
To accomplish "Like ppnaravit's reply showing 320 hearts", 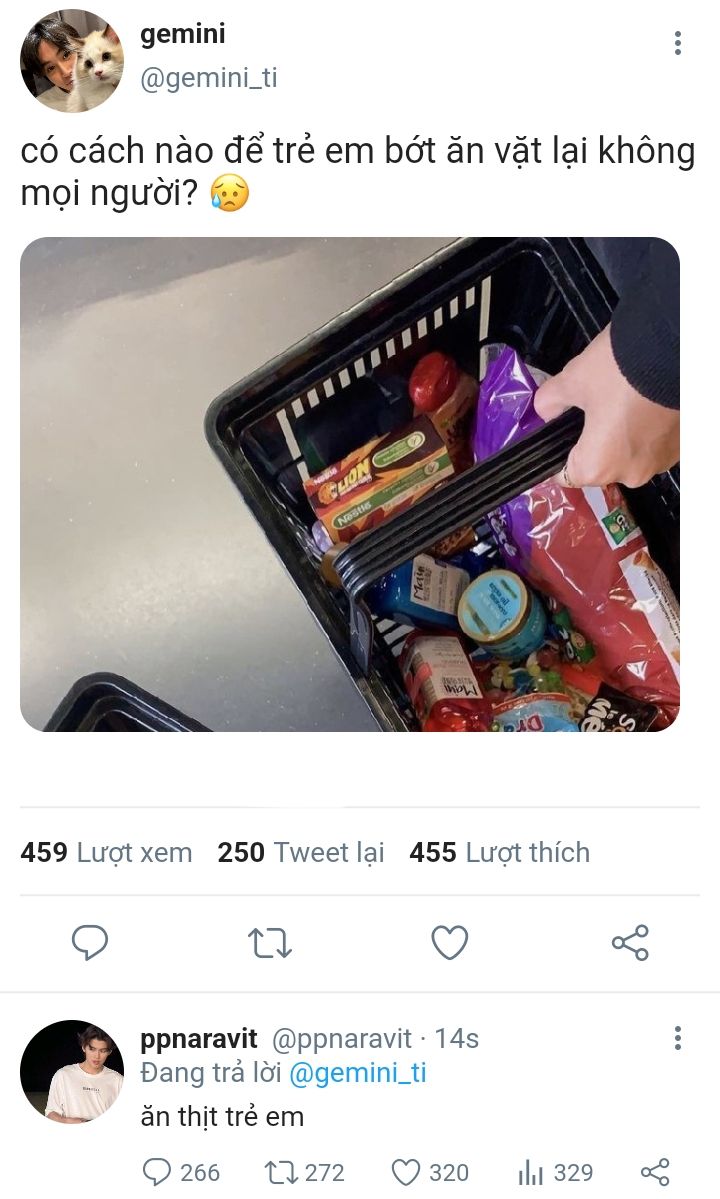I will coord(430,1172).
